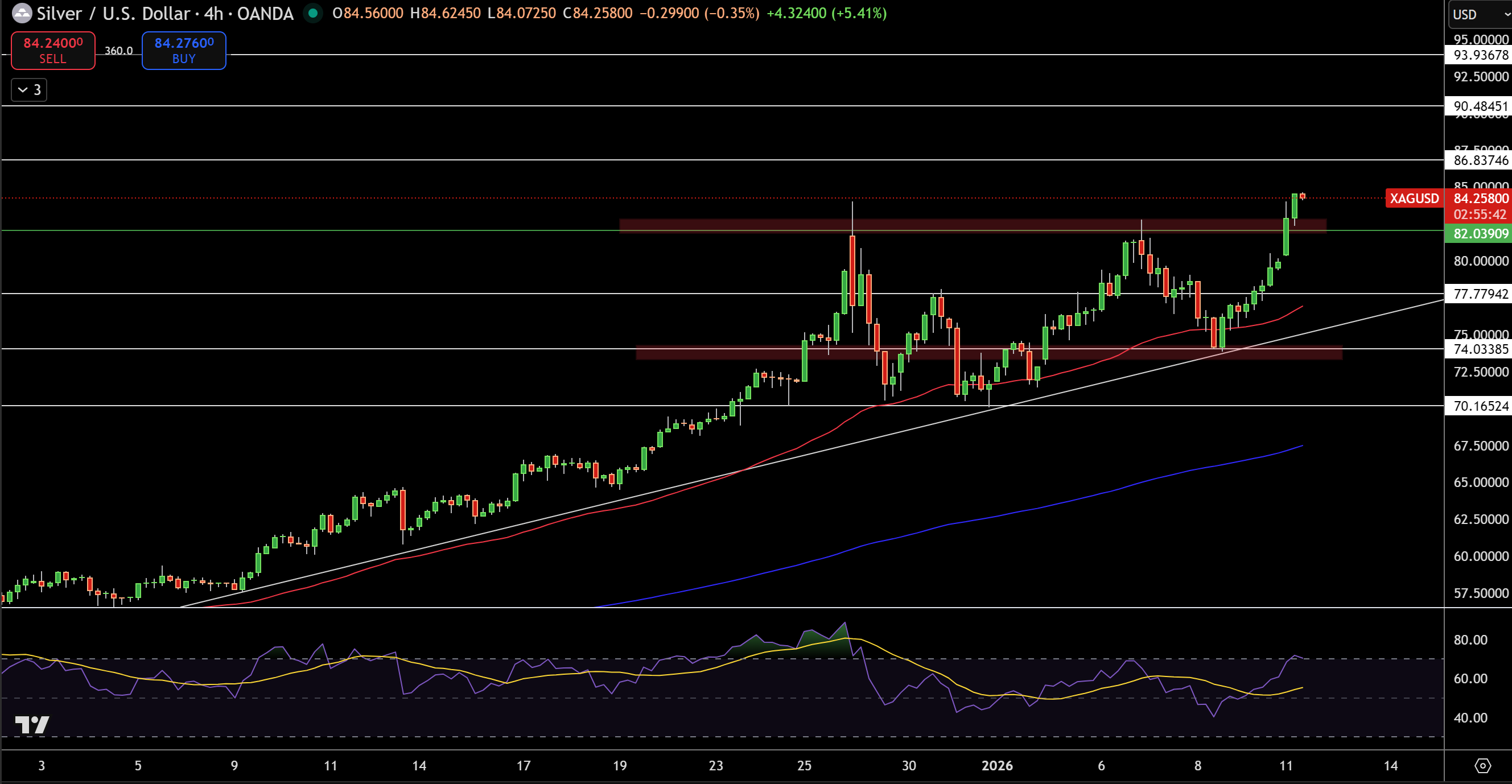
Task: Open the USD currency dropdown
Action: point(1478,14)
